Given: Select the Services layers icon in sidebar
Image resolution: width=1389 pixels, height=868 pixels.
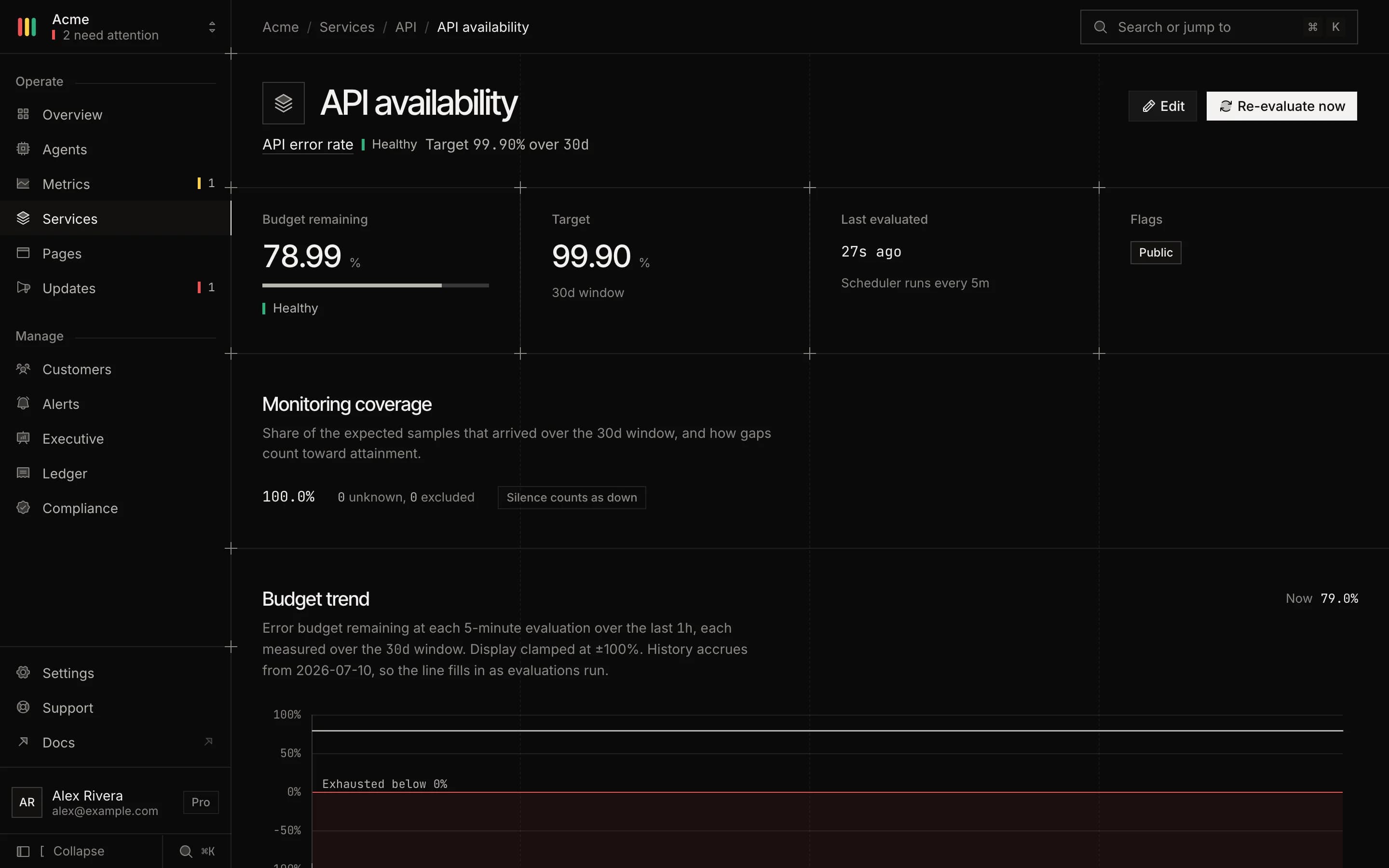Looking at the screenshot, I should tap(23, 218).
